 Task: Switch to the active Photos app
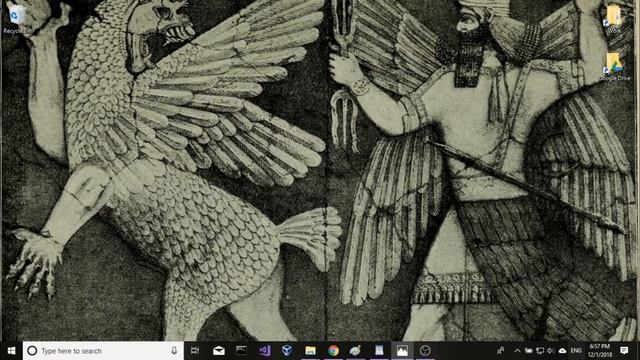click(x=402, y=351)
